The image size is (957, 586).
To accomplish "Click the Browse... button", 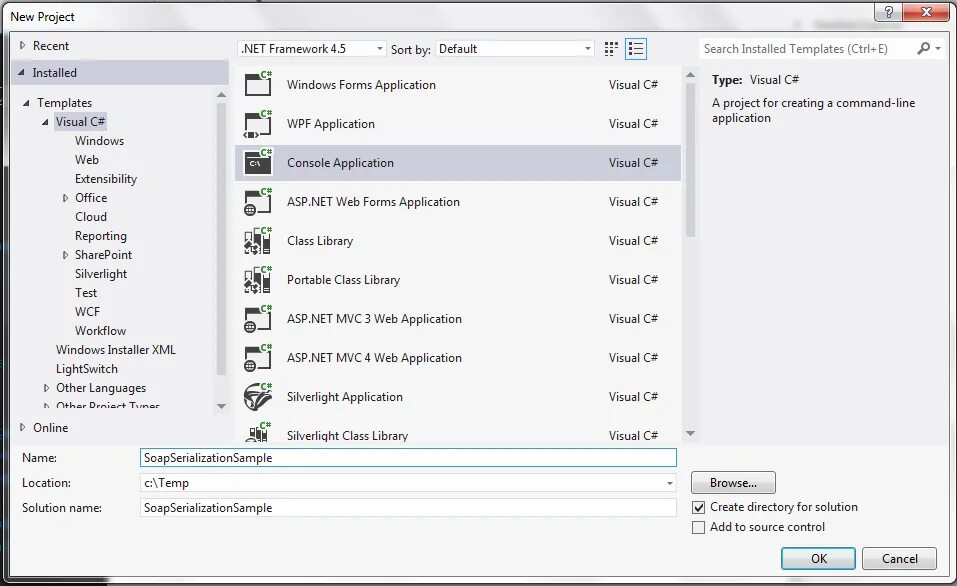I will point(733,483).
